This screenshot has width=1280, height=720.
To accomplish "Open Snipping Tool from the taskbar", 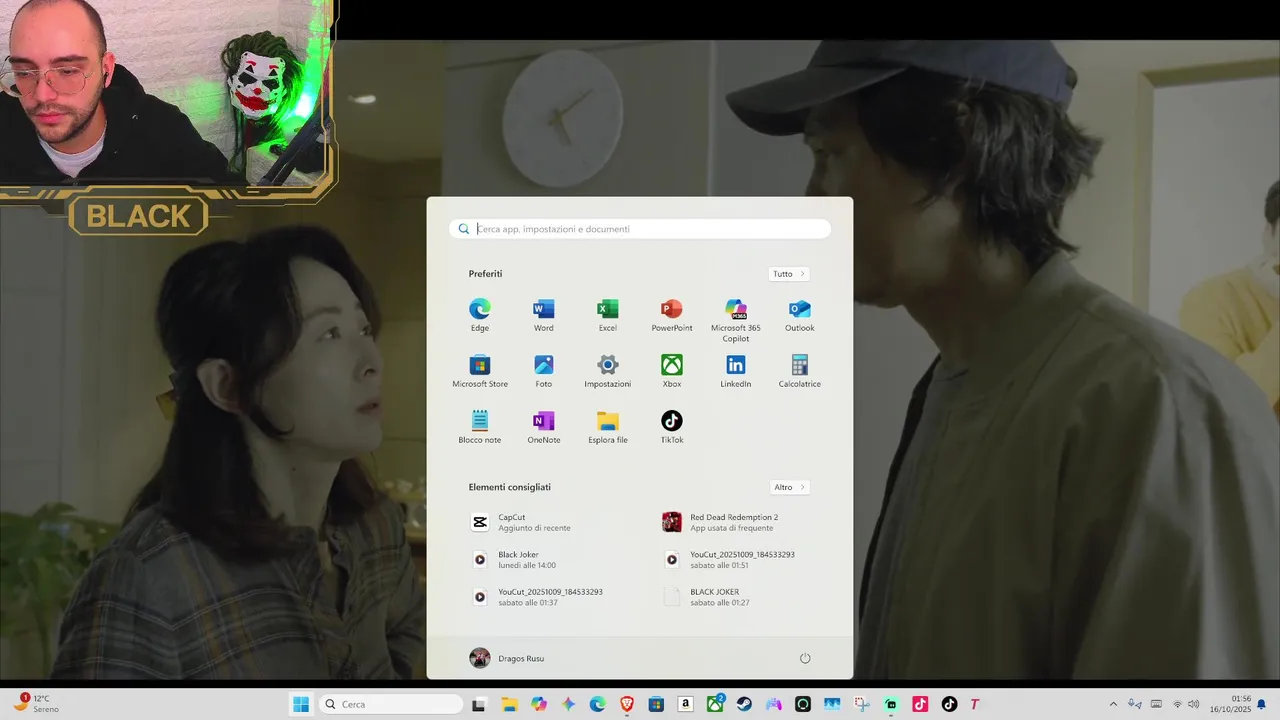I will (862, 704).
